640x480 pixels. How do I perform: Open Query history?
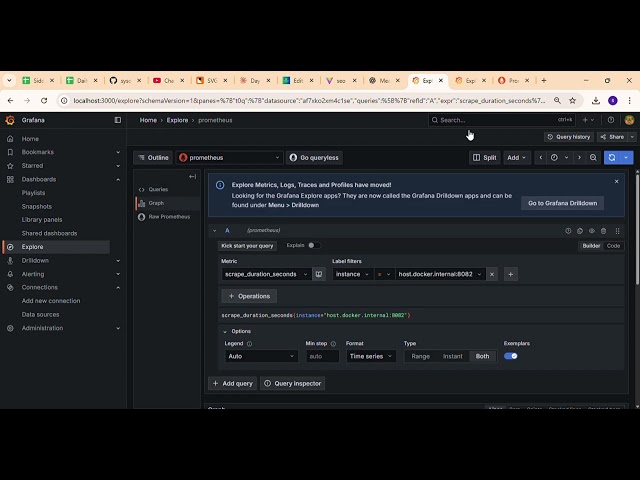pyautogui.click(x=569, y=137)
